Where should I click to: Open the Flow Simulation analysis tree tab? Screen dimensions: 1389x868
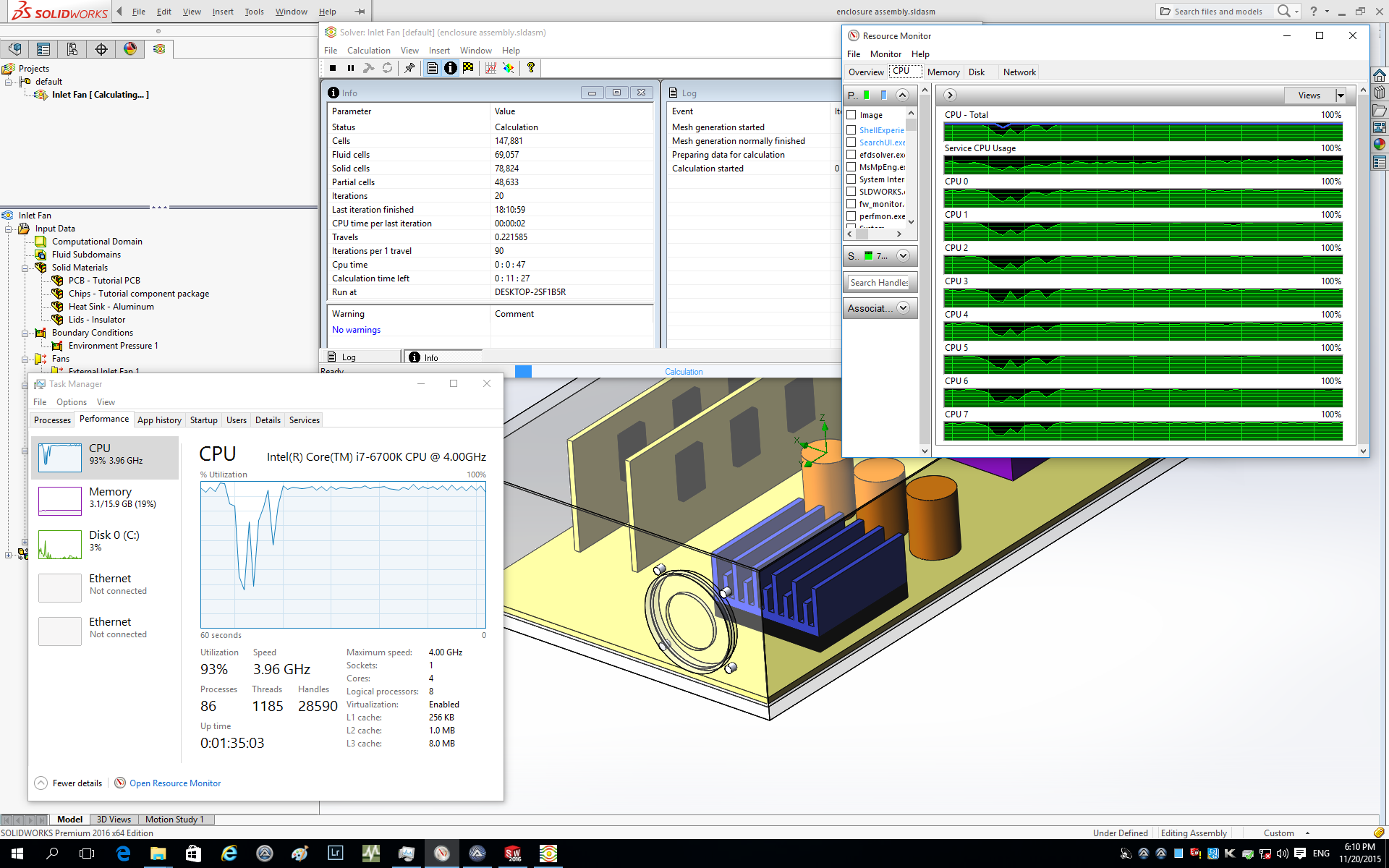point(159,49)
